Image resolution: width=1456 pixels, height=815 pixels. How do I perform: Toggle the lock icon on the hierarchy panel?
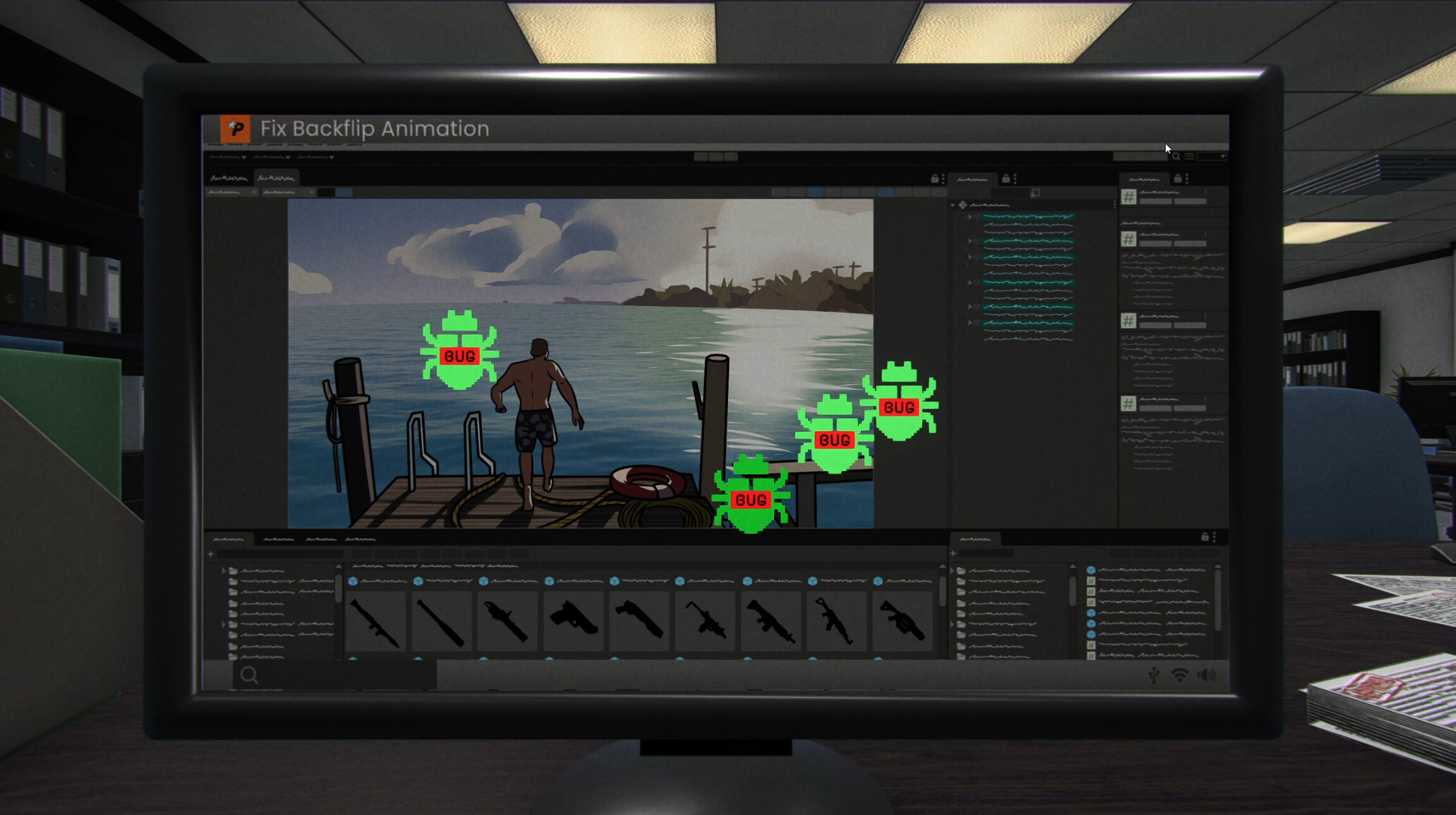click(1006, 179)
